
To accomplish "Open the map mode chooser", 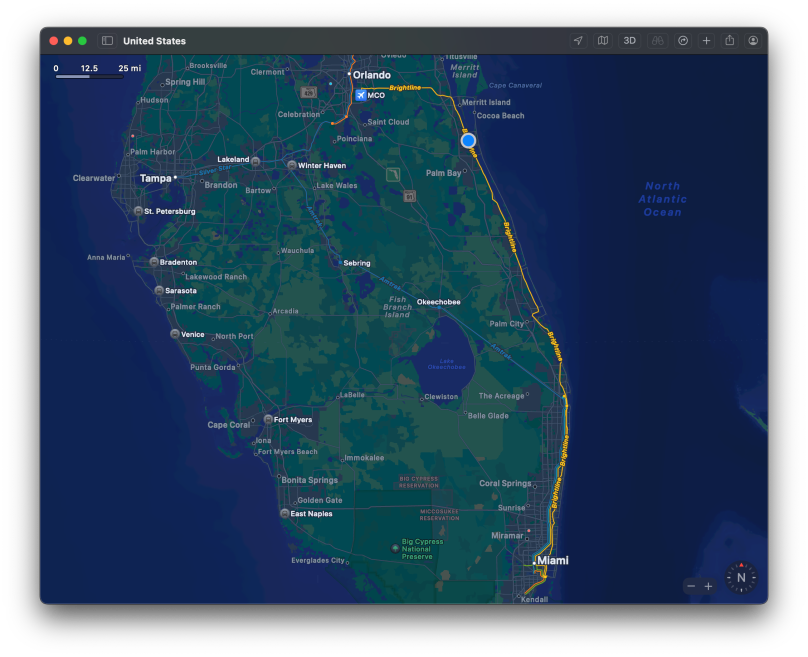I will point(602,41).
